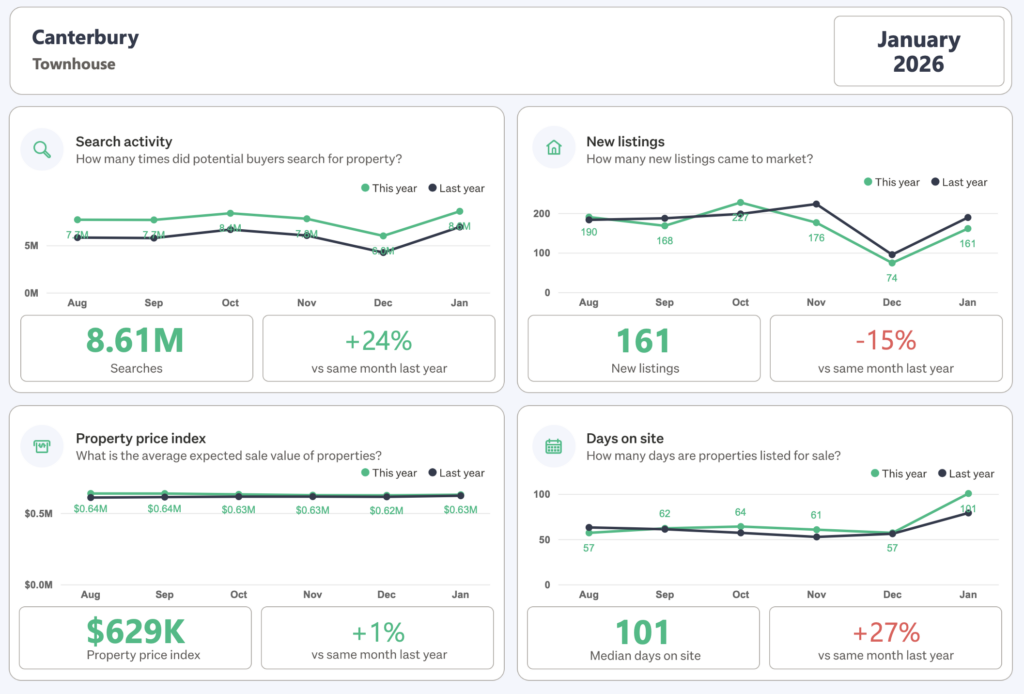The width and height of the screenshot is (1024, 694).
Task: Open the January 2026 period selector
Action: [x=919, y=51]
